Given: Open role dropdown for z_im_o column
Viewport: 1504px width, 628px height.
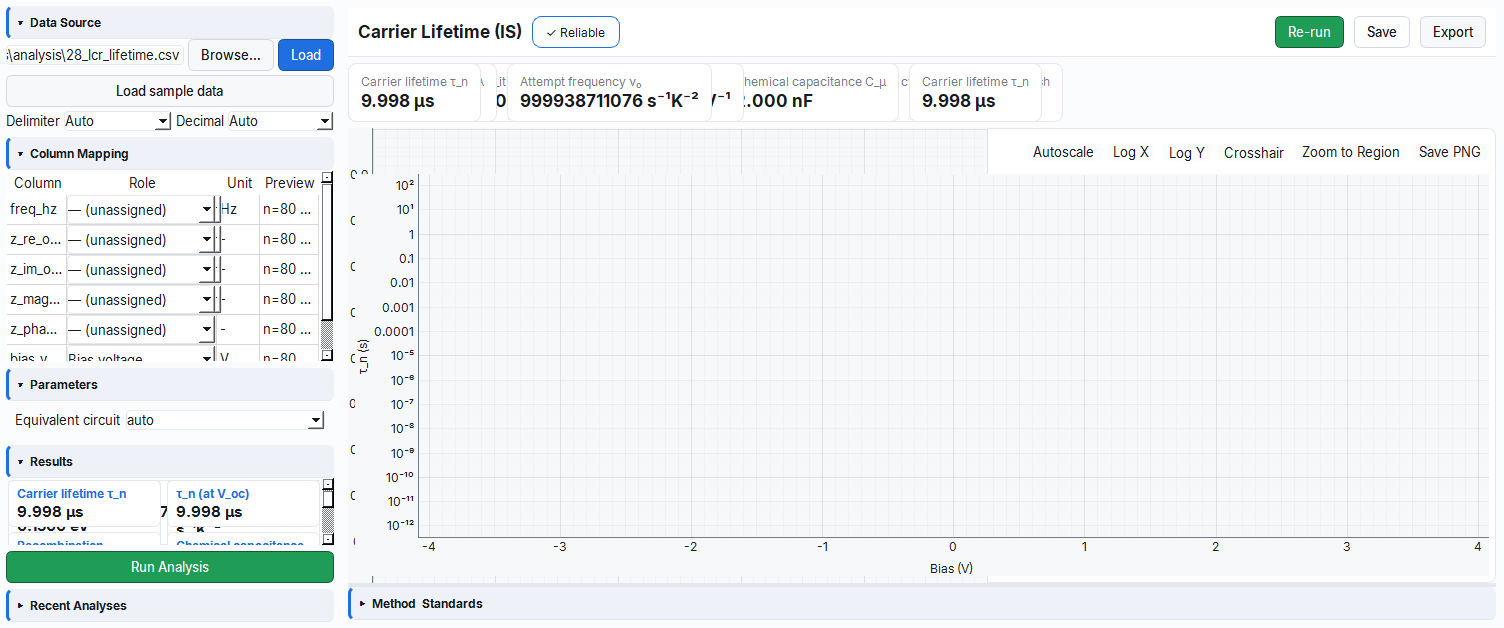Looking at the screenshot, I should pos(141,270).
